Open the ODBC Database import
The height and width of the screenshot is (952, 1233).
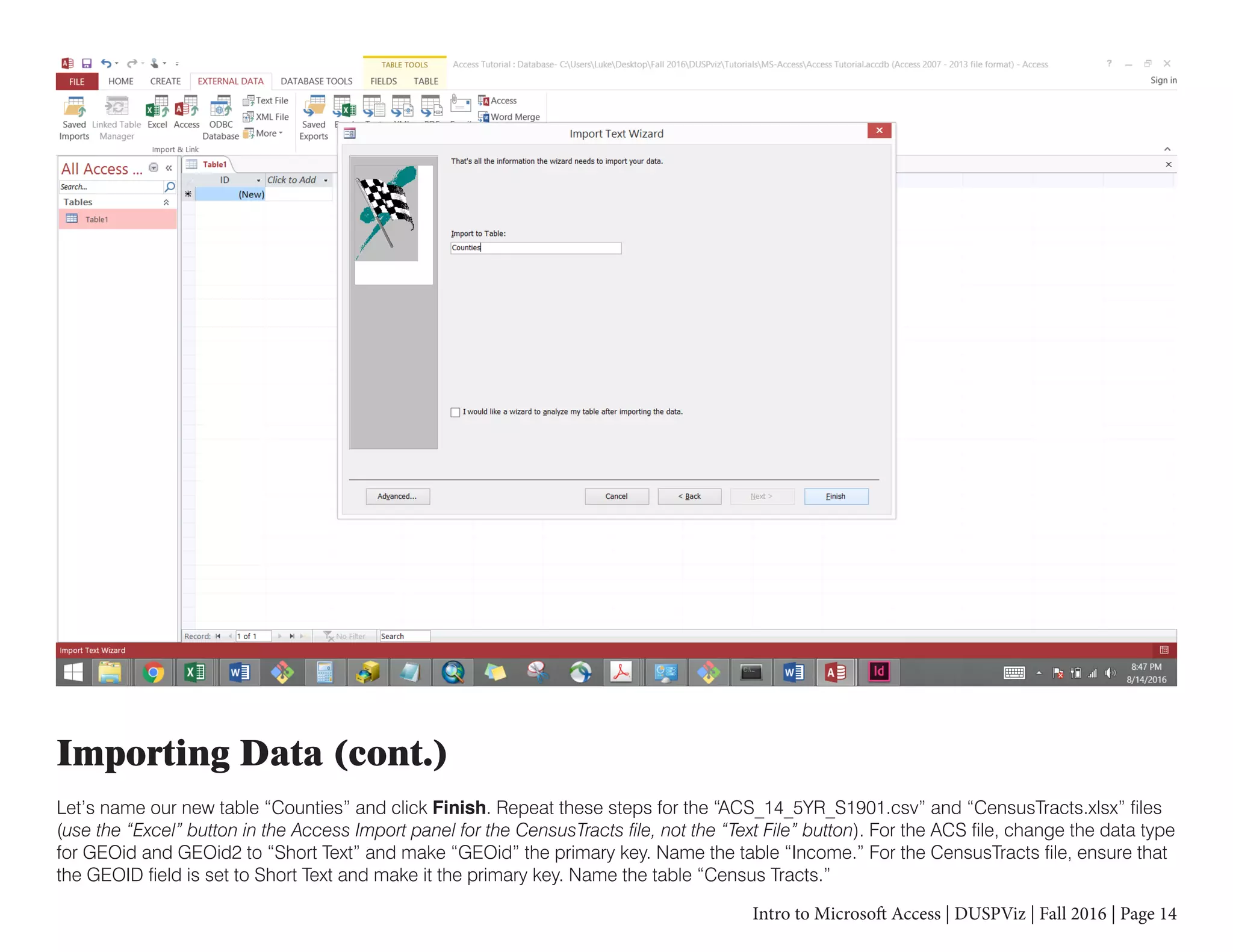click(x=220, y=119)
